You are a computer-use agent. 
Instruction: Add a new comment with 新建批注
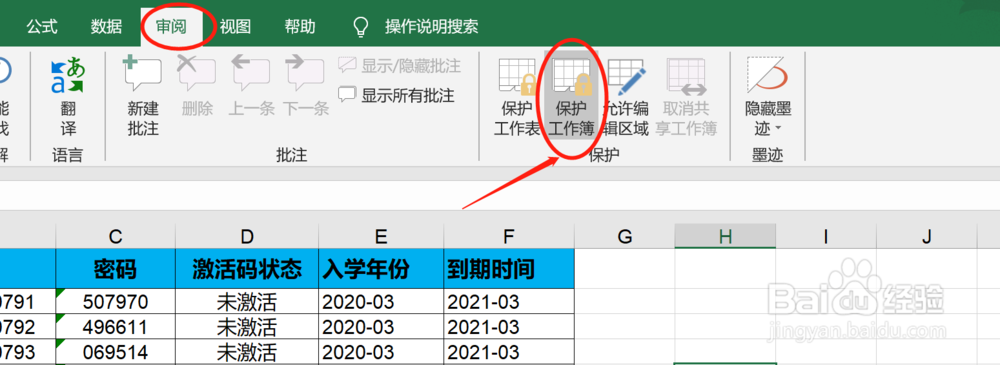click(143, 96)
